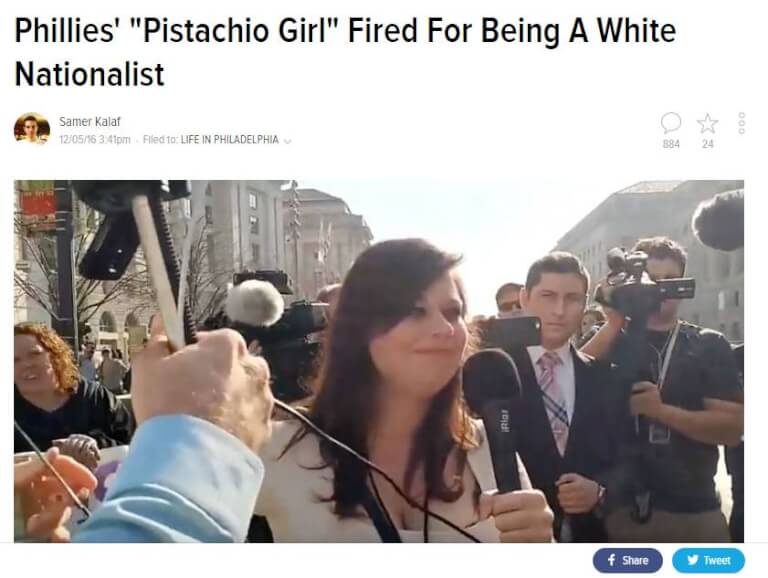Open Samer Kalaf's avatar picture

(x=32, y=129)
